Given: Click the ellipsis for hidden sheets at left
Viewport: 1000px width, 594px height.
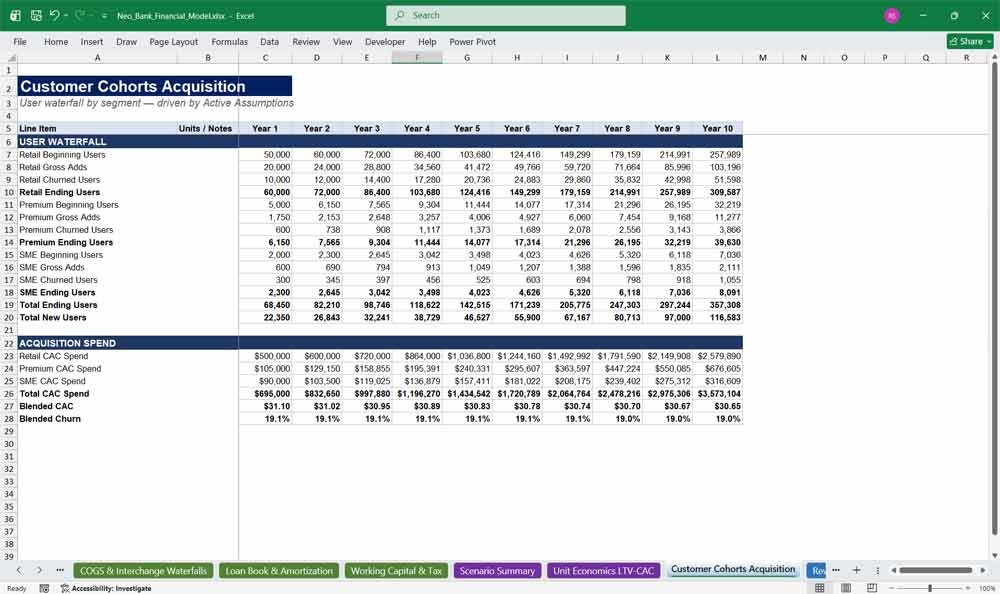Looking at the screenshot, I should [60, 570].
